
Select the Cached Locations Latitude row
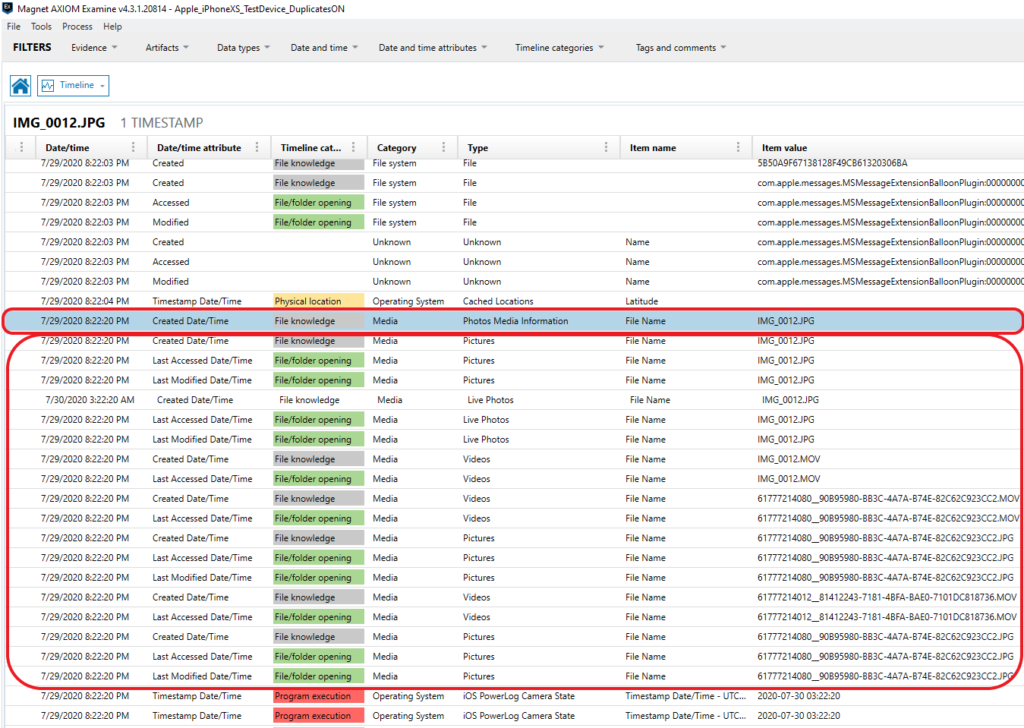click(x=513, y=301)
